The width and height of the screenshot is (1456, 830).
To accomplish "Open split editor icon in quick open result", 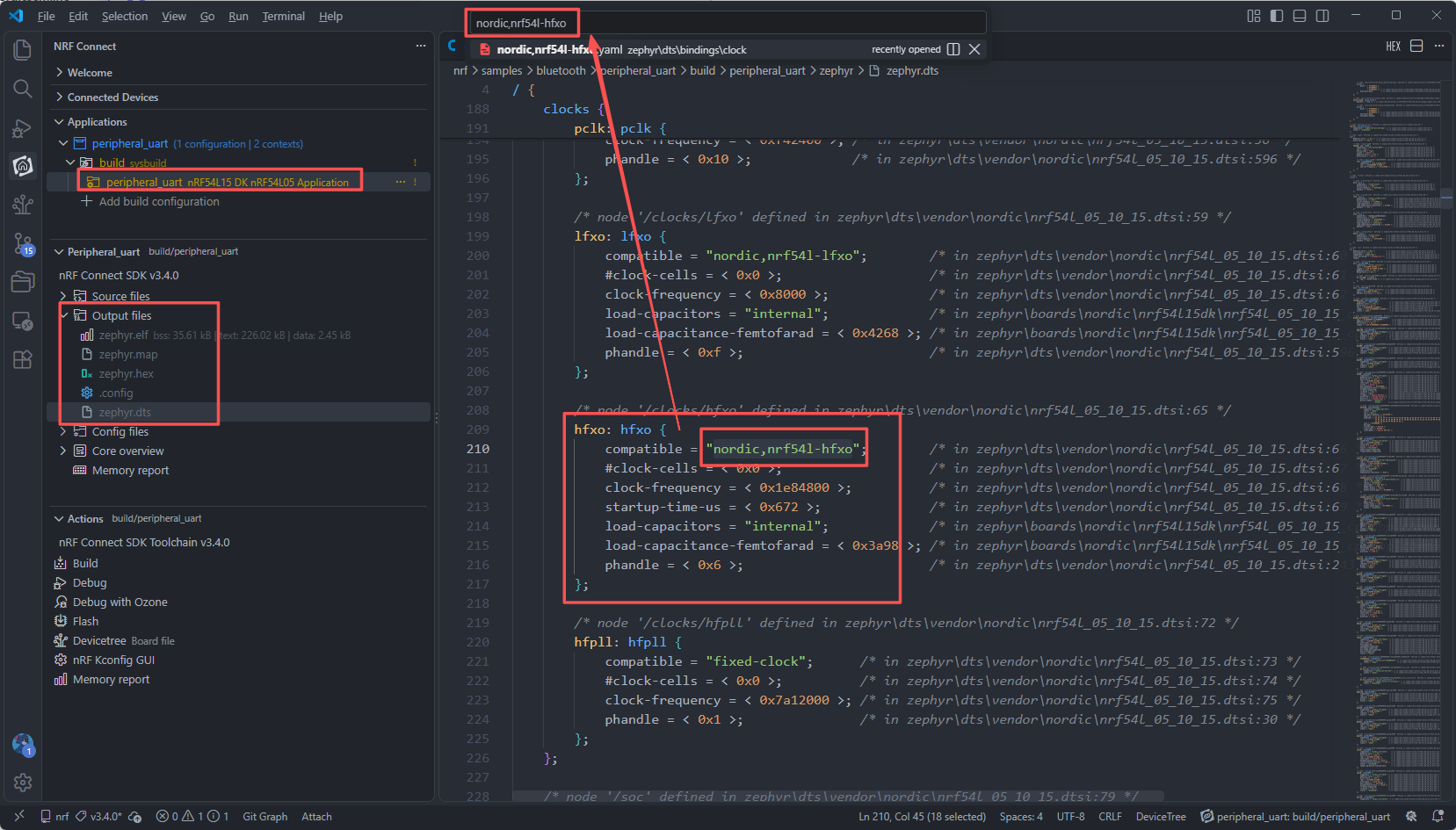I will click(x=953, y=49).
